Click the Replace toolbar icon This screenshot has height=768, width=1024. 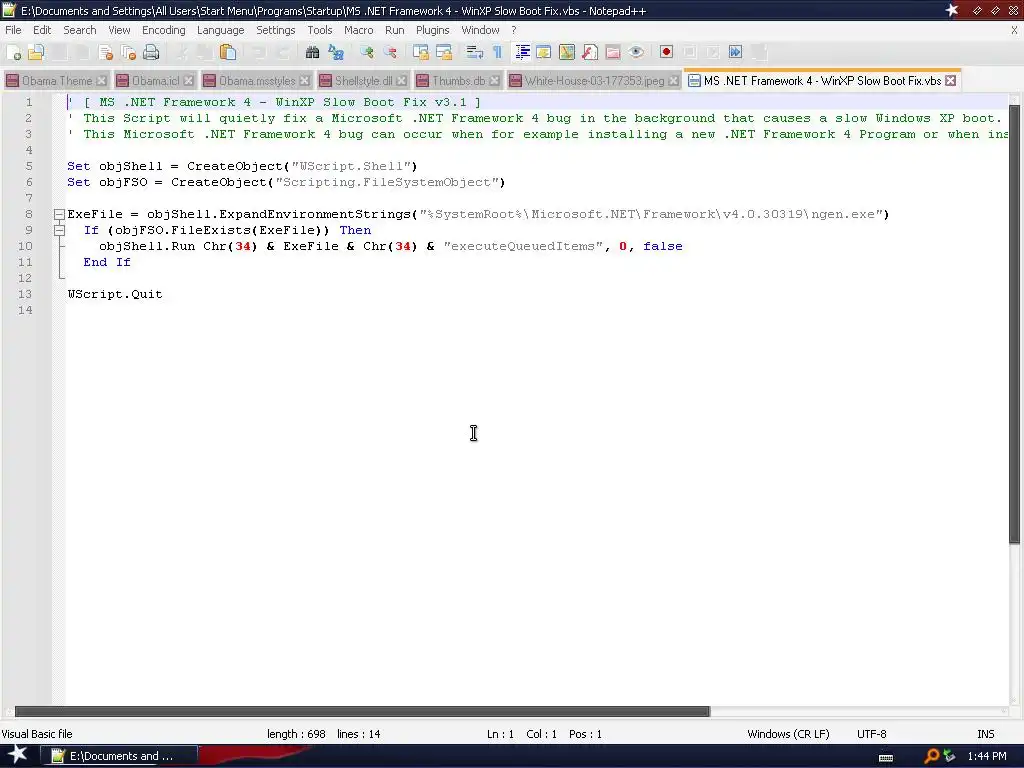336,52
